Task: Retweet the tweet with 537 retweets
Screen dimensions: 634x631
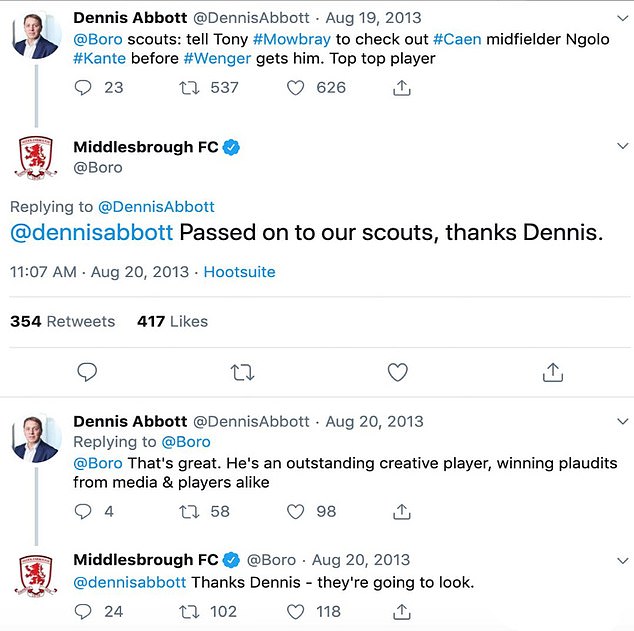Action: click(185, 87)
